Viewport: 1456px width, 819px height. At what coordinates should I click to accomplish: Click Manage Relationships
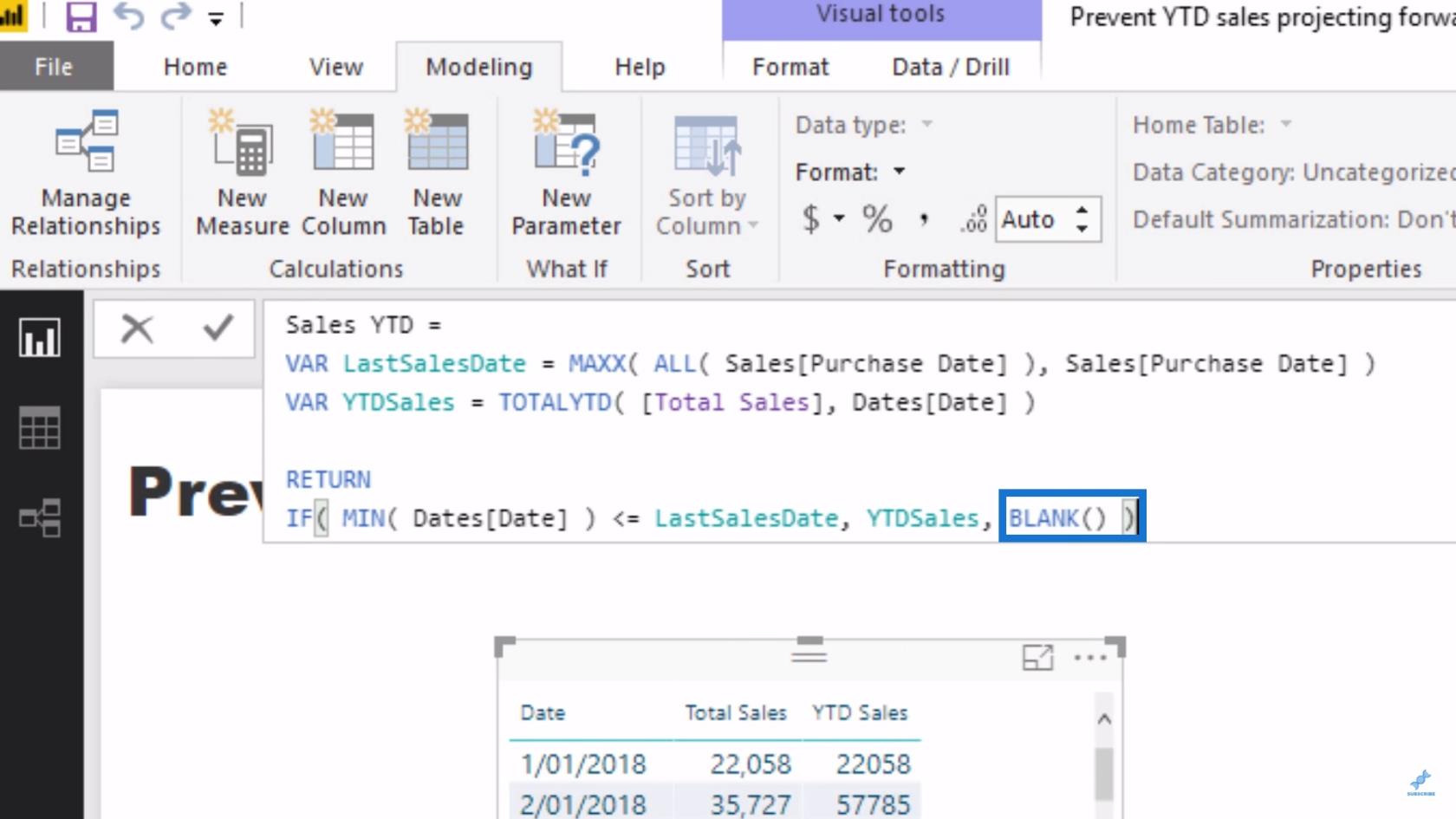tap(86, 173)
